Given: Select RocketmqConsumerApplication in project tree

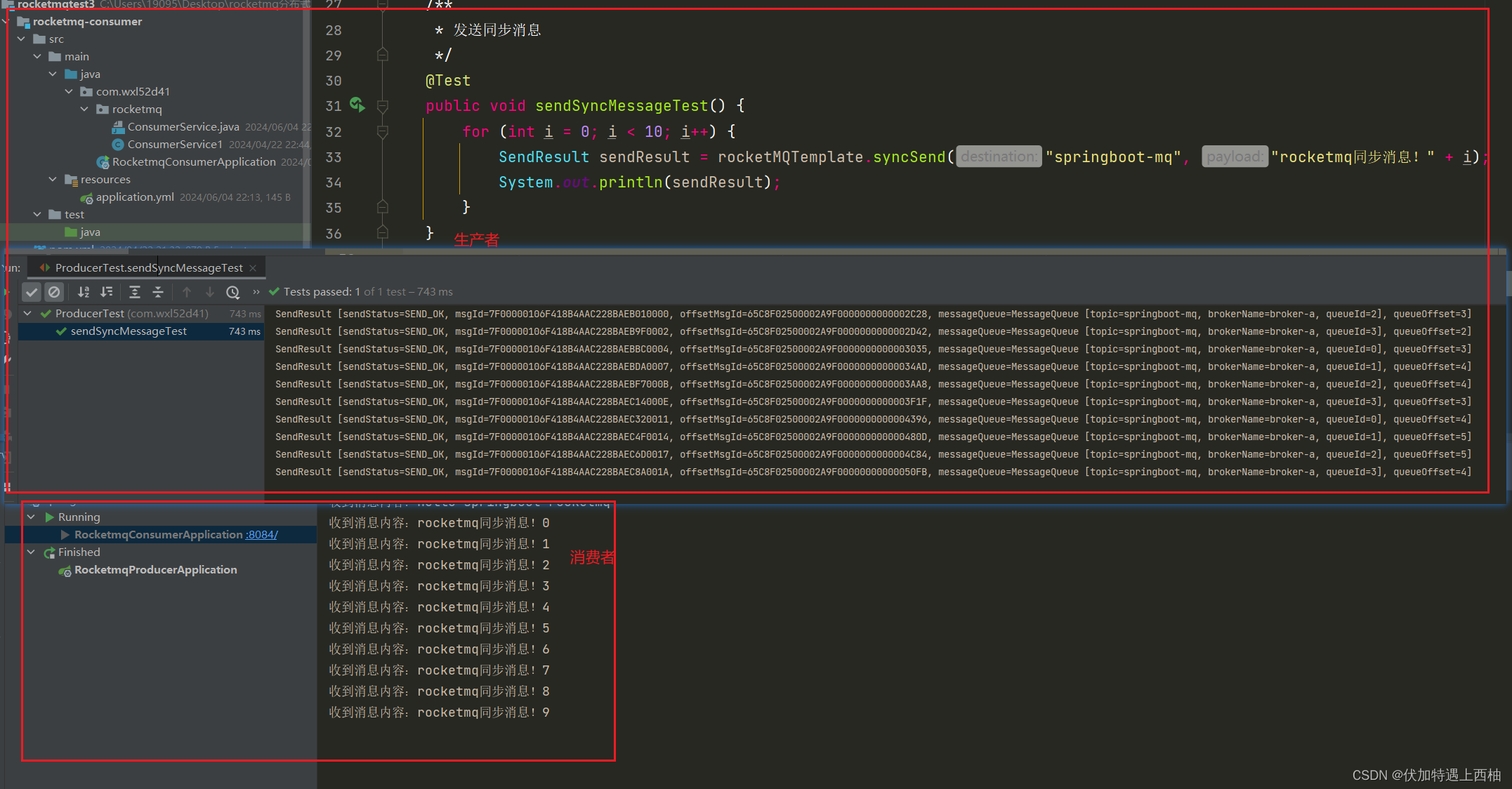Looking at the screenshot, I should [x=194, y=162].
